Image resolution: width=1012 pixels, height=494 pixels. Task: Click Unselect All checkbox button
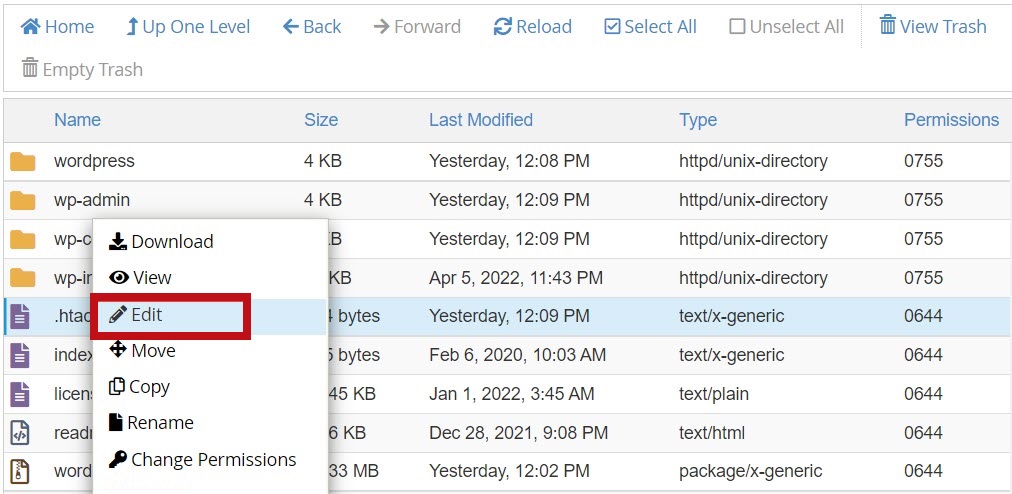(786, 27)
